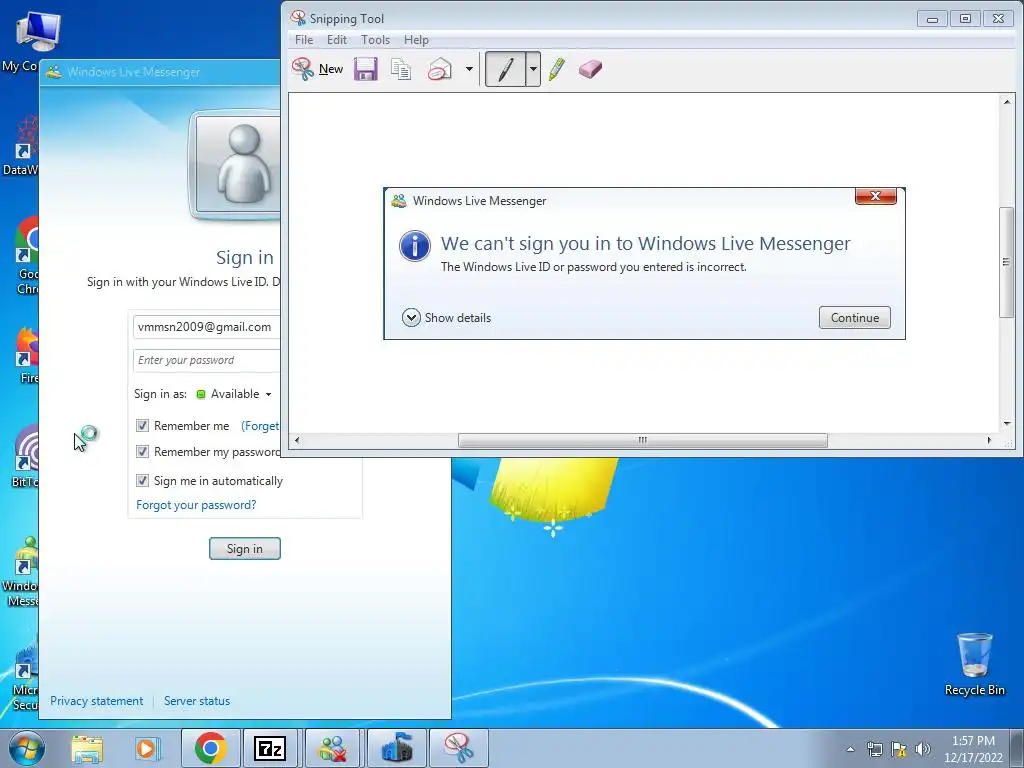Select the Firefox desktop shortcut
The height and width of the screenshot is (768, 1024).
pos(26,355)
